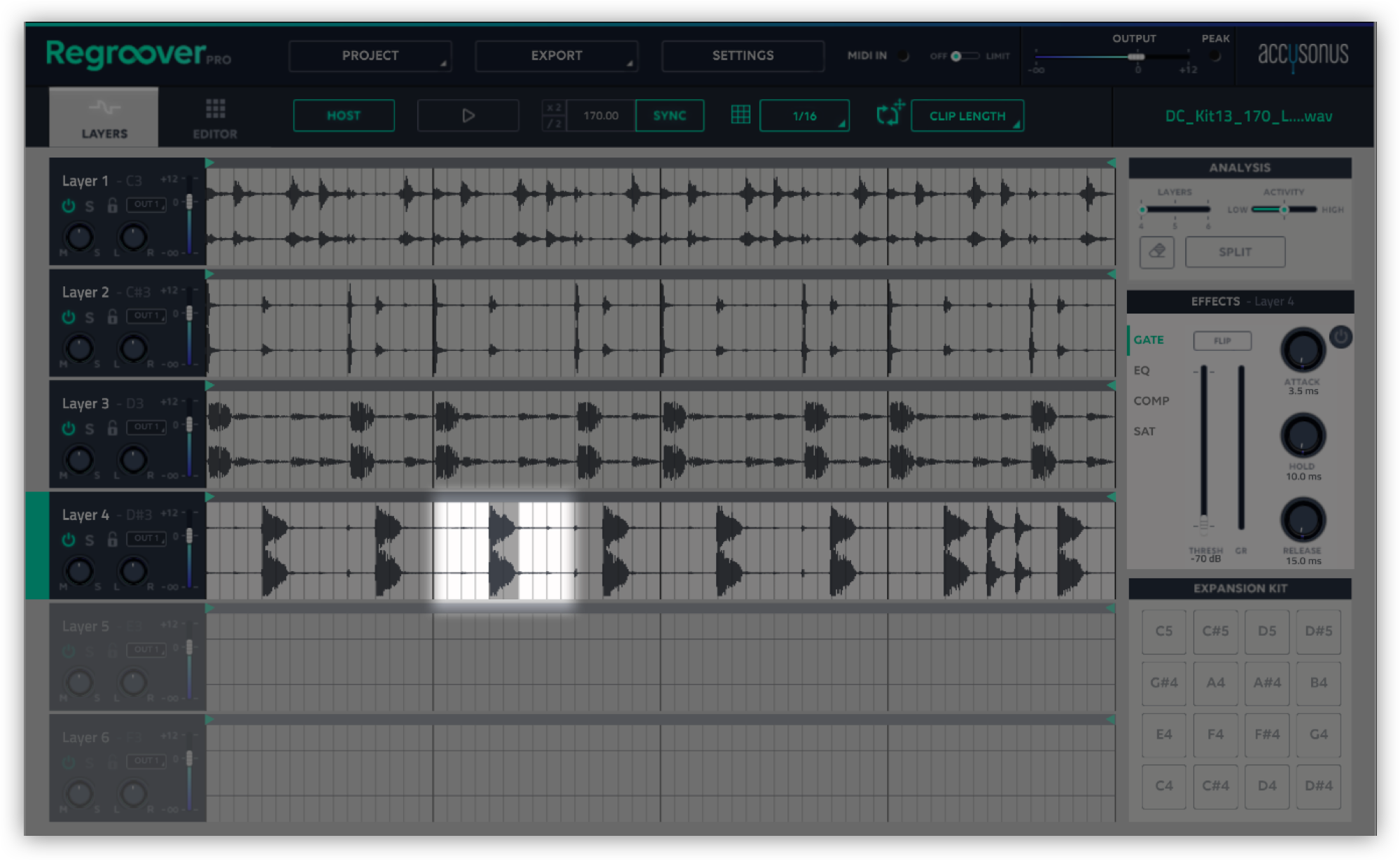Select the COMP effect tab
The height and width of the screenshot is (861, 1400).
(1151, 401)
